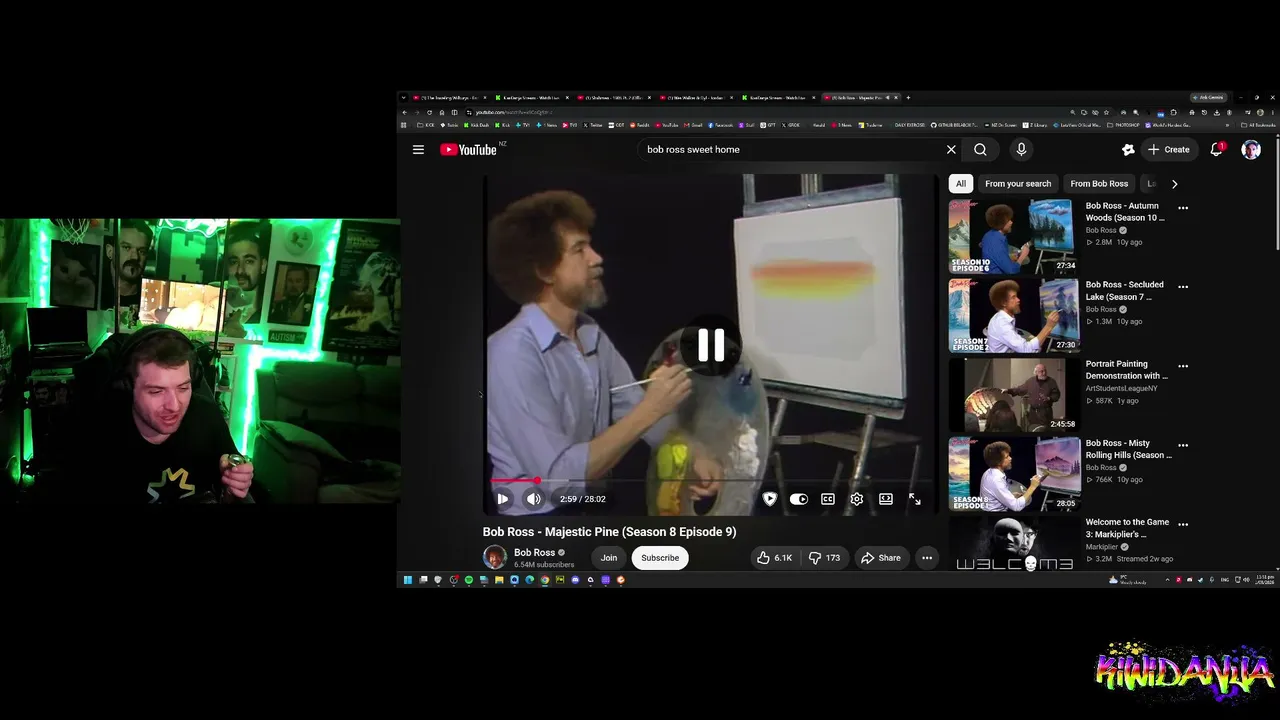Click the Markiplier channel name
1280x720 pixels.
[1102, 547]
